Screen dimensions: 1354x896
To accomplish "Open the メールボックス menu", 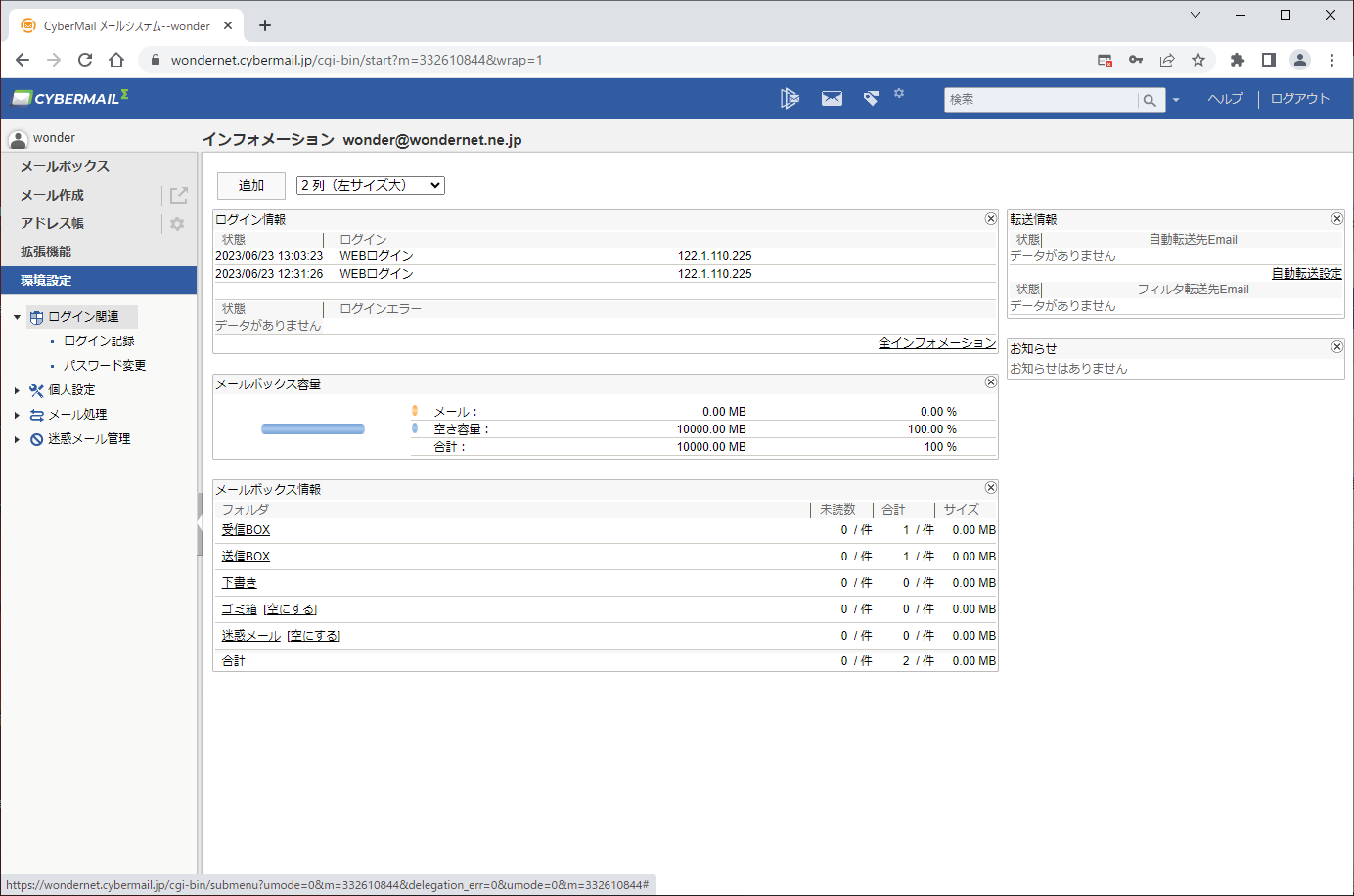I will tap(65, 167).
